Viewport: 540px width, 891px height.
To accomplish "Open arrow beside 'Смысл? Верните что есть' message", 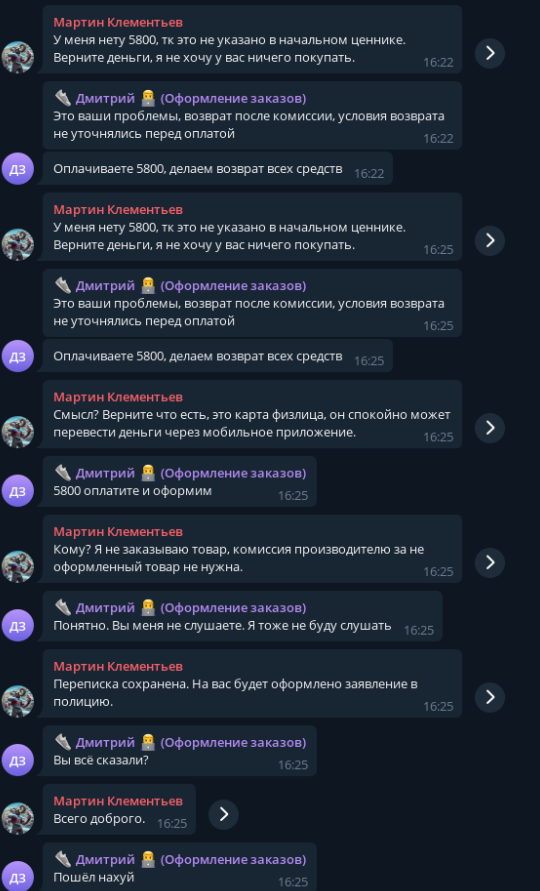I will (490, 428).
